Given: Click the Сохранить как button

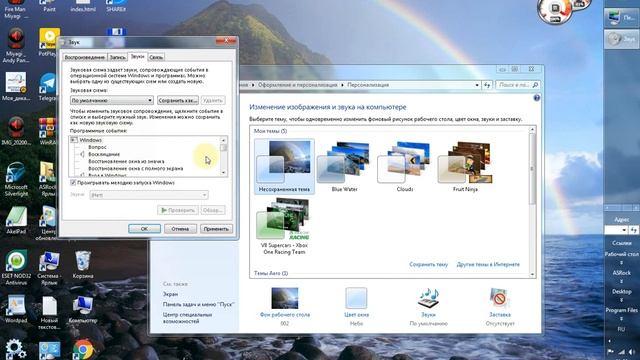Looking at the screenshot, I should pos(178,100).
